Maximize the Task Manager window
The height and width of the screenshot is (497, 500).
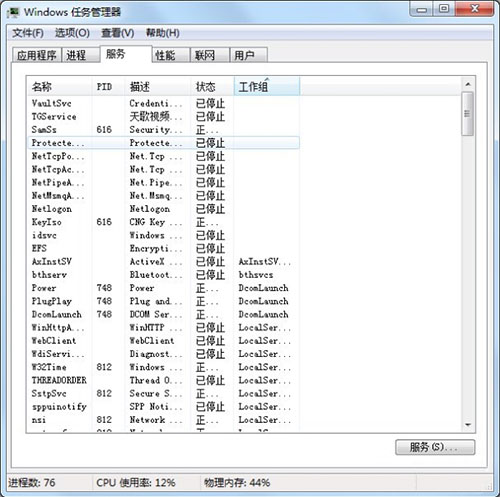[444, 9]
